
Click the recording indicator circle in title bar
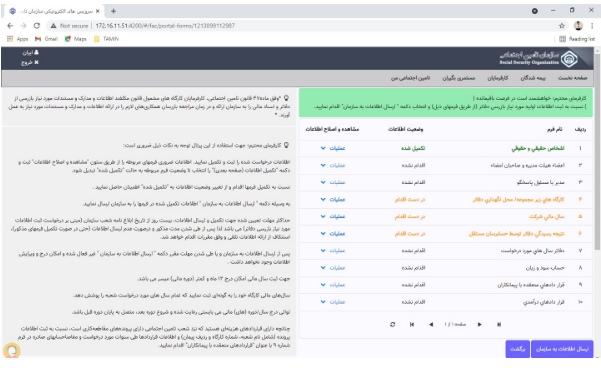click(x=535, y=11)
